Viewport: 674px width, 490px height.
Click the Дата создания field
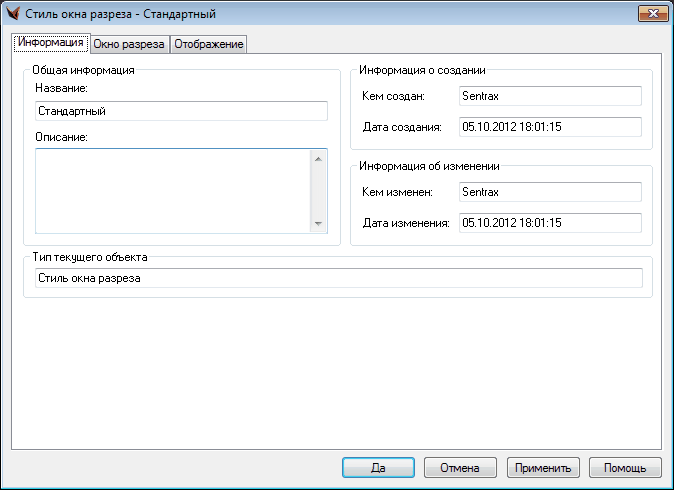549,127
